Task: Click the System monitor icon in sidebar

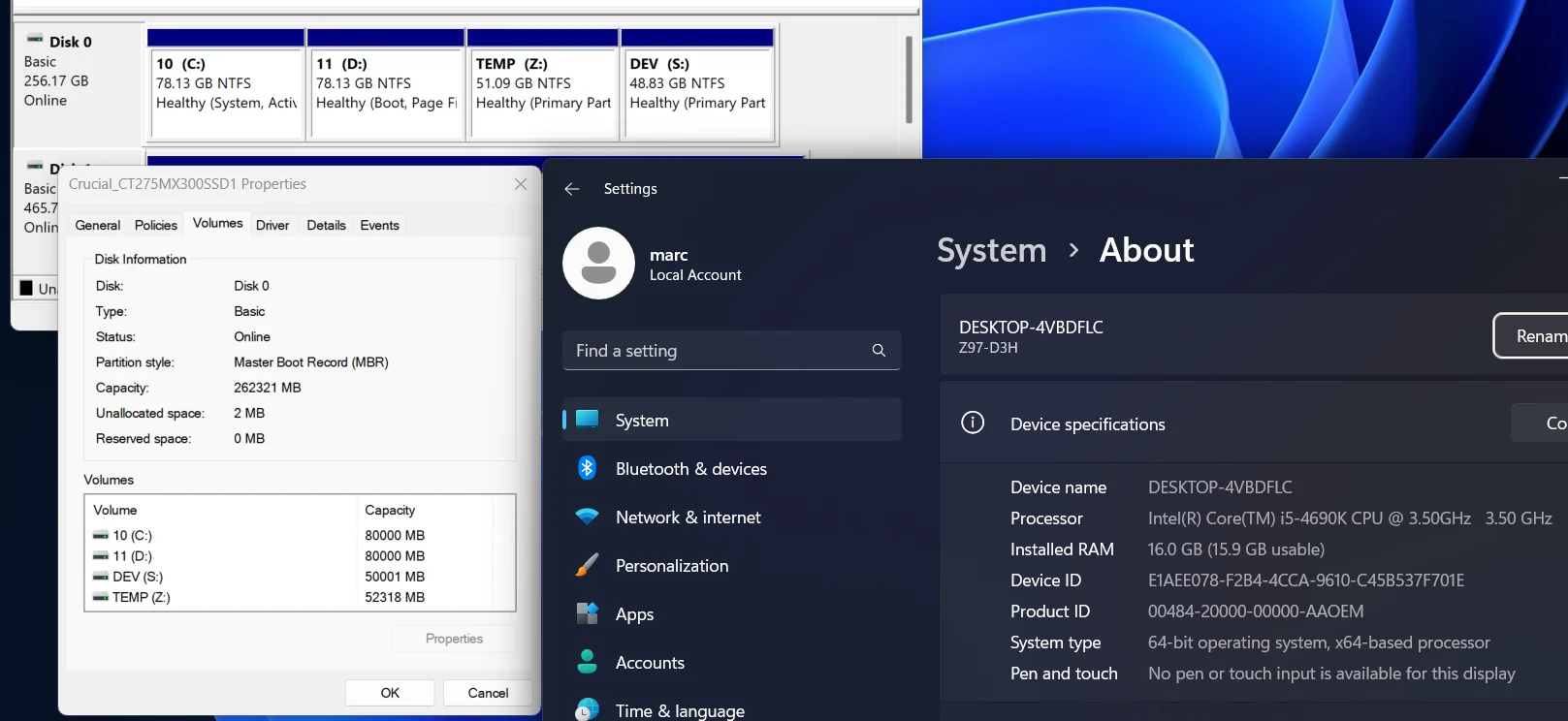Action: point(587,420)
